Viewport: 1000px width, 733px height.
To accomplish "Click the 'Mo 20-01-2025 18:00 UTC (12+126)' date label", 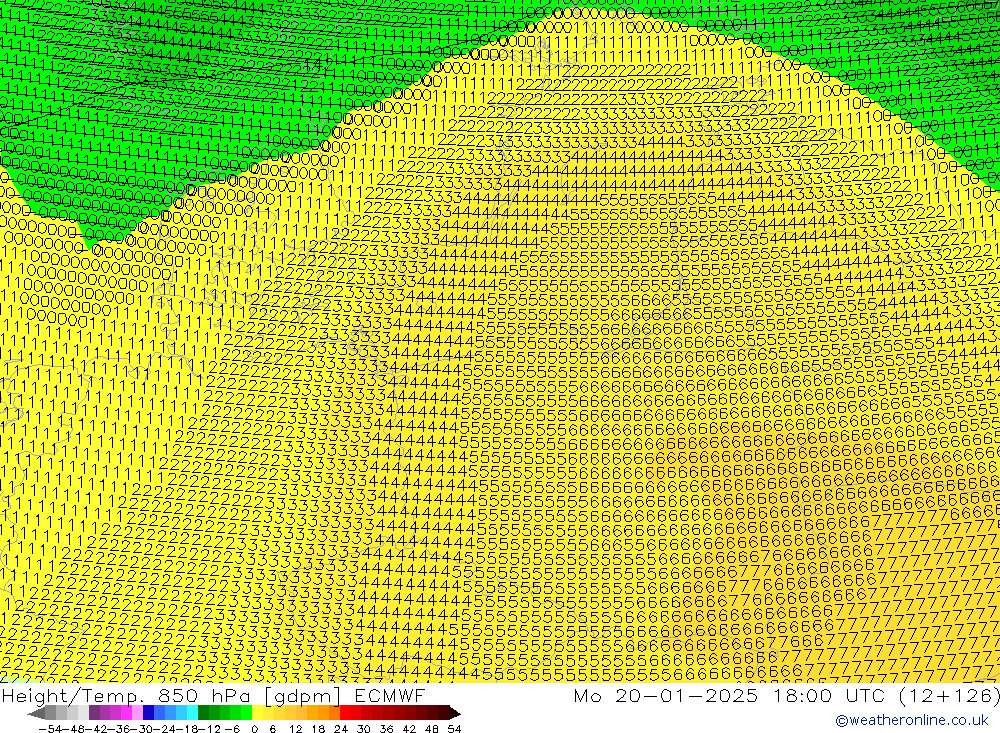I will click(786, 695).
